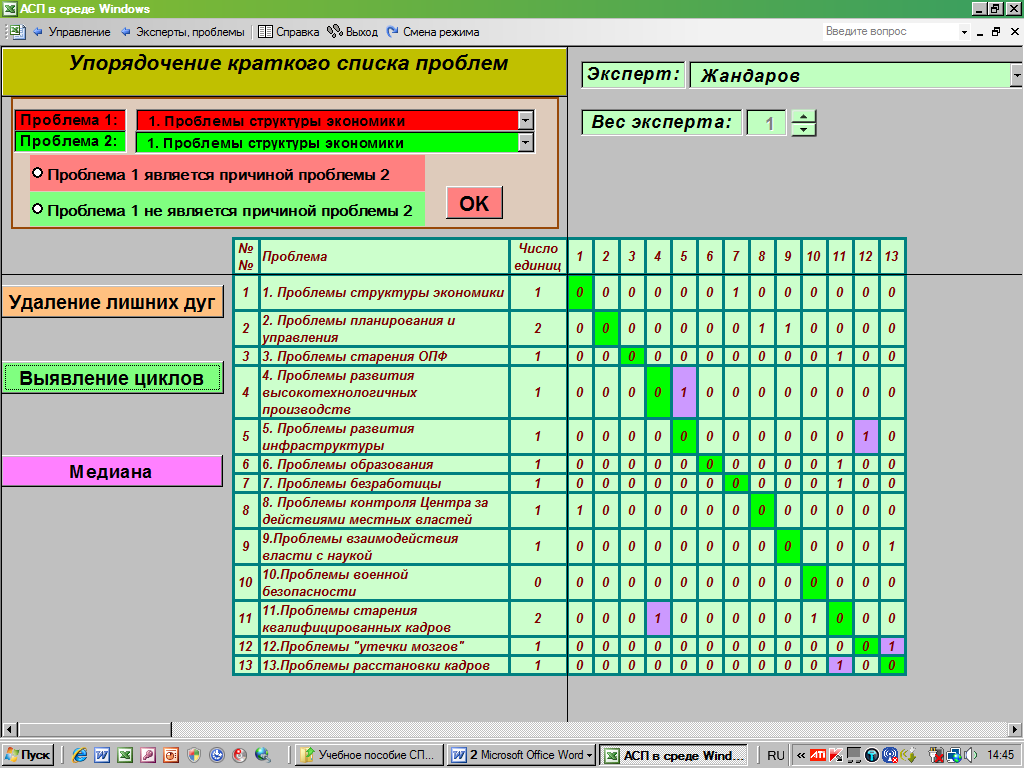Viewport: 1024px width, 768px height.
Task: Click row '7. Проблемы безработицы'
Action: [x=383, y=483]
